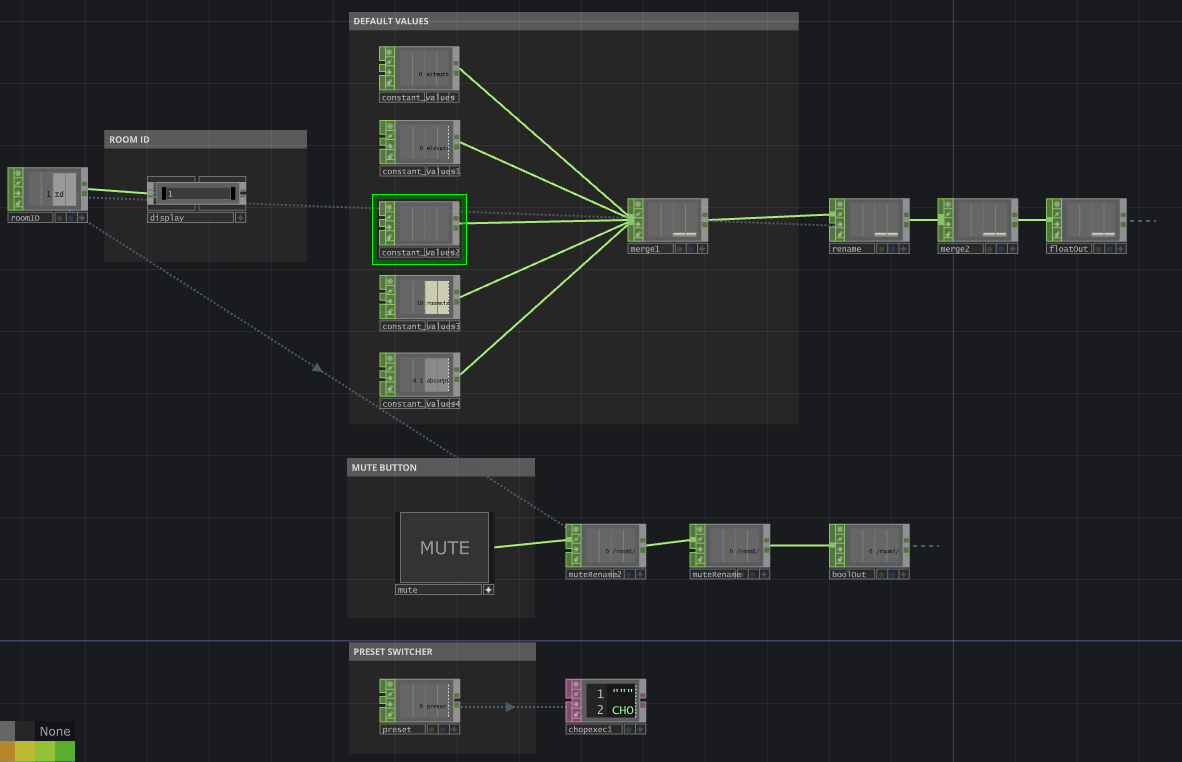Click the chopexec1 node name label
Viewport: 1182px width, 762px height.
(x=594, y=729)
